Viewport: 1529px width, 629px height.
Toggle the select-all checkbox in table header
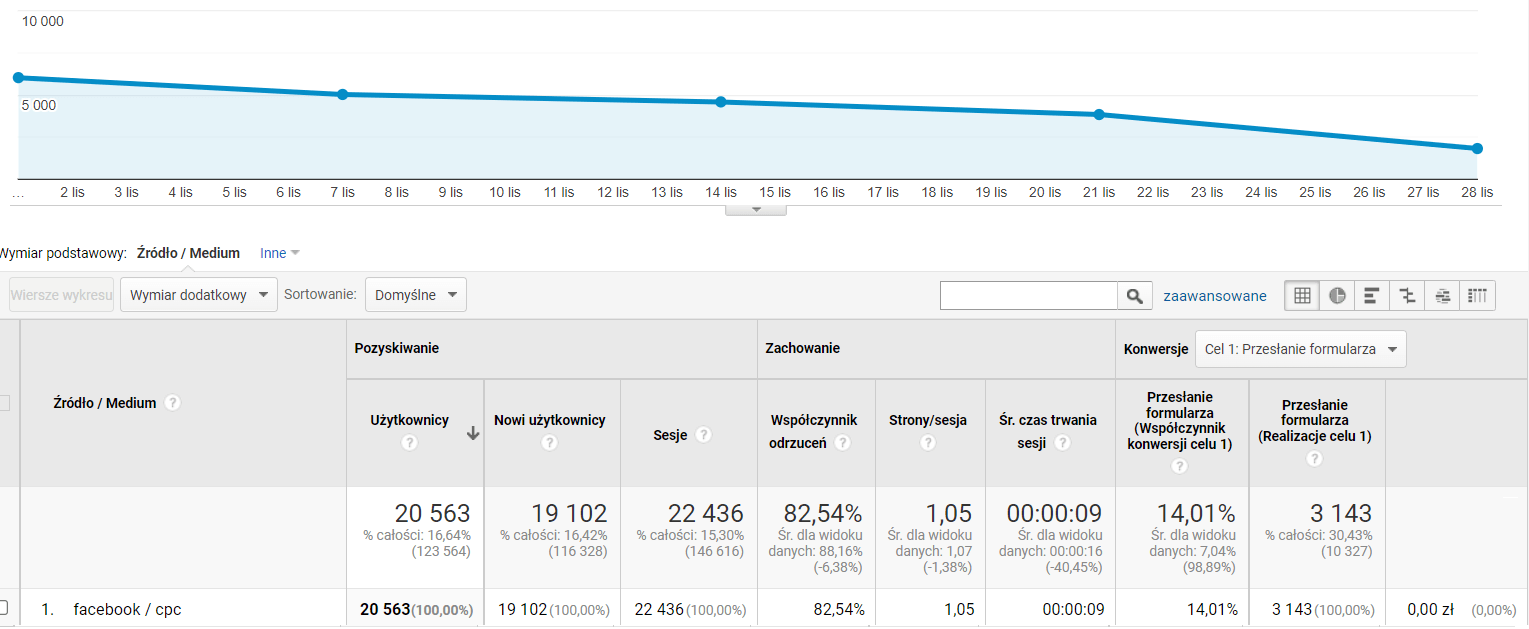pos(3,403)
